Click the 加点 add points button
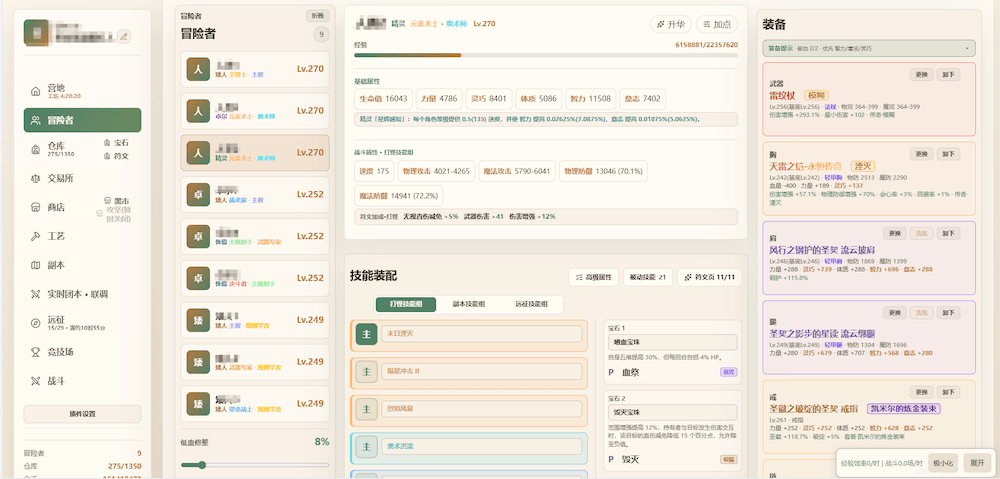This screenshot has width=1000, height=479. (x=717, y=24)
